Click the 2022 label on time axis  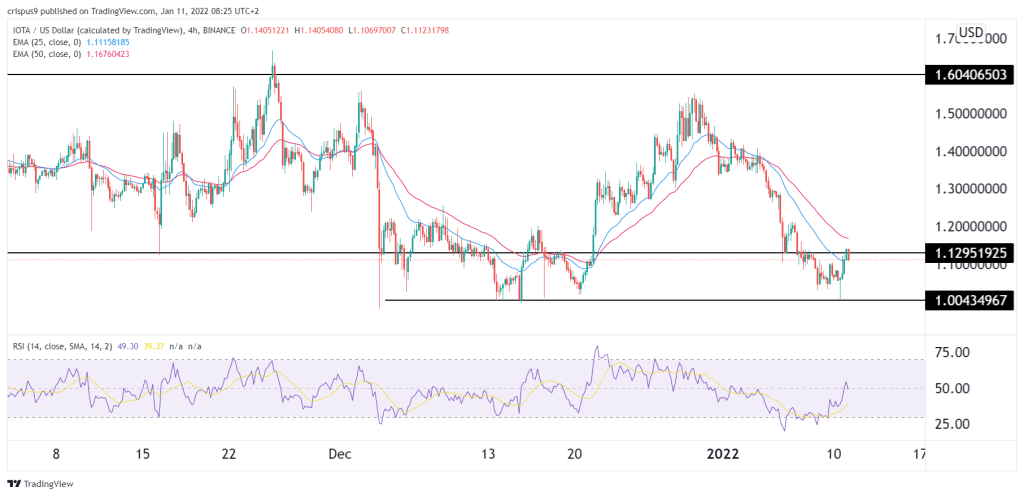722,454
